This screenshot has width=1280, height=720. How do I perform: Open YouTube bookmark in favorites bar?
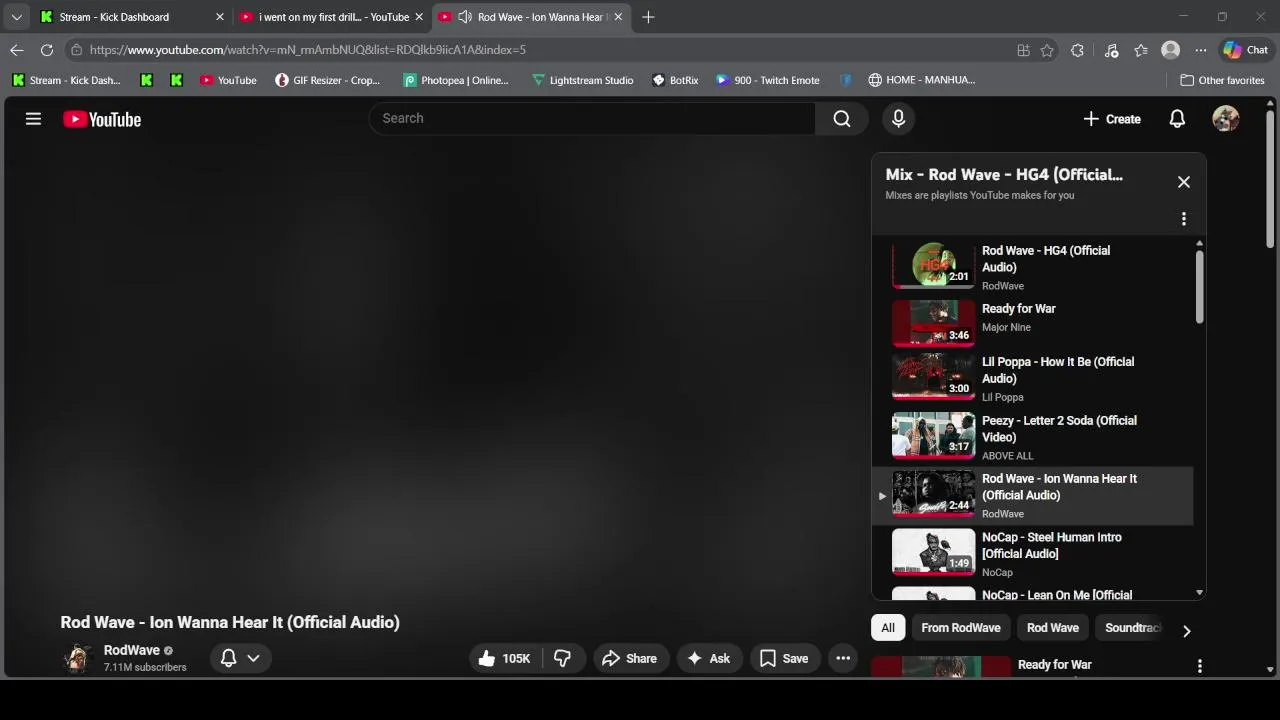228,80
